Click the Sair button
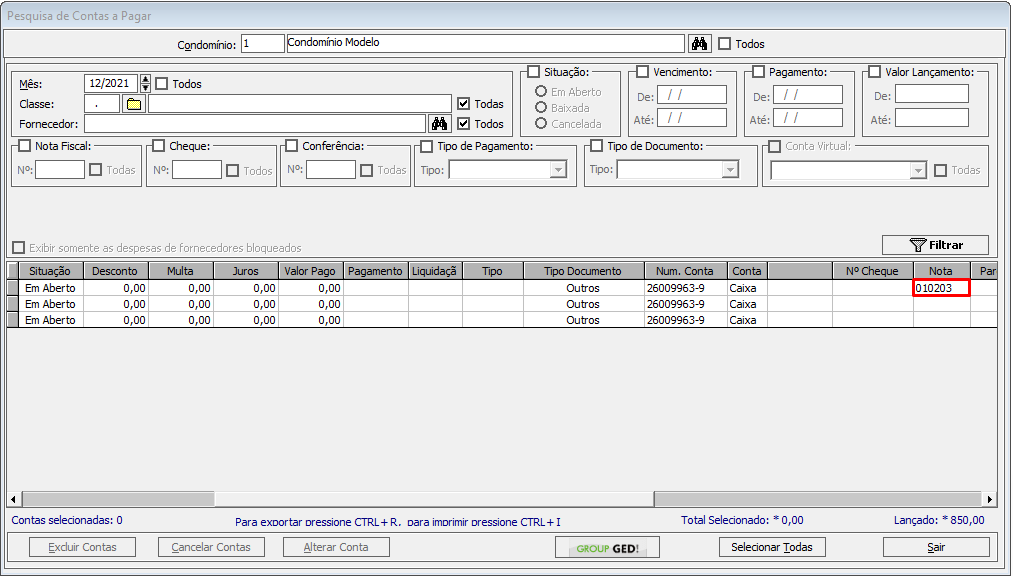 pos(936,547)
